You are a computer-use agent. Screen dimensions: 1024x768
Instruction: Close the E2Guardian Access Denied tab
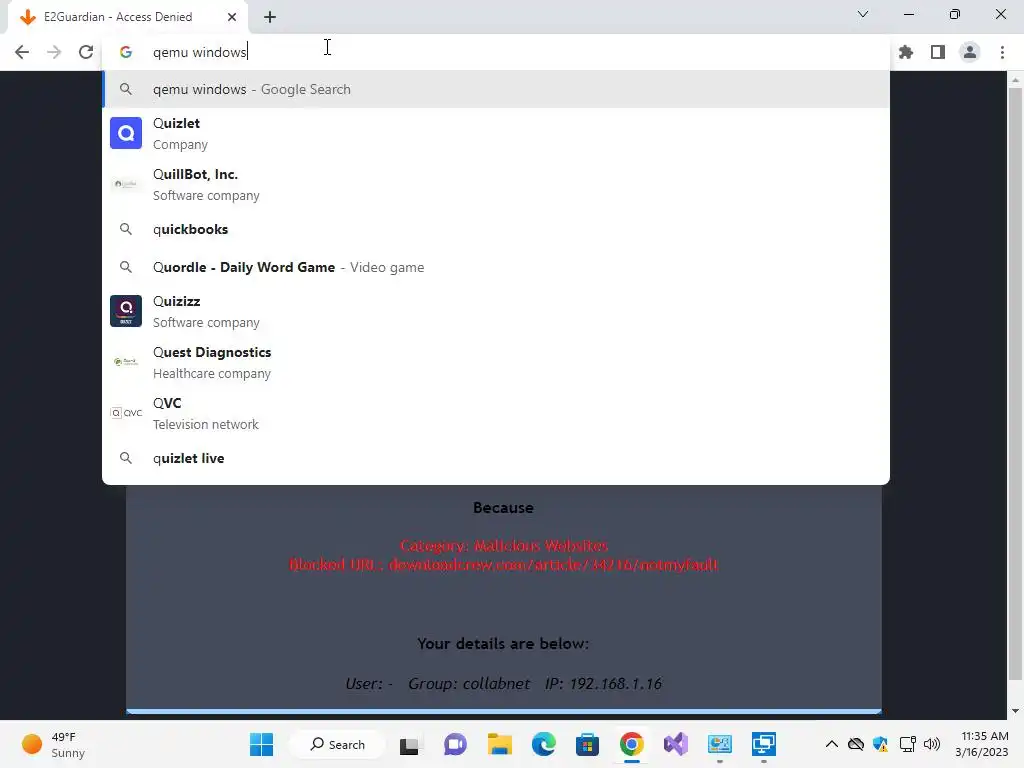click(232, 17)
